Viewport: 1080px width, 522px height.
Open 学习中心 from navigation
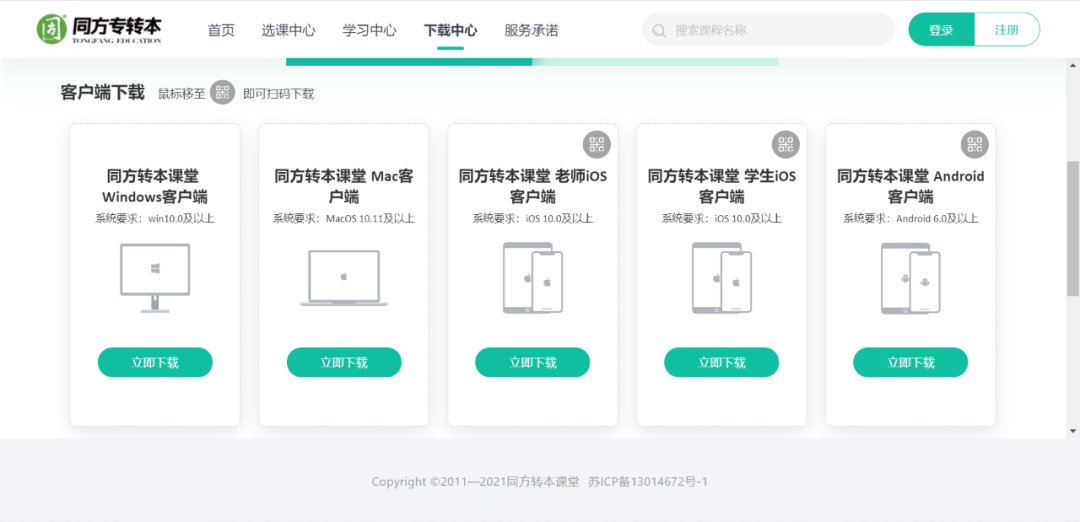(370, 30)
